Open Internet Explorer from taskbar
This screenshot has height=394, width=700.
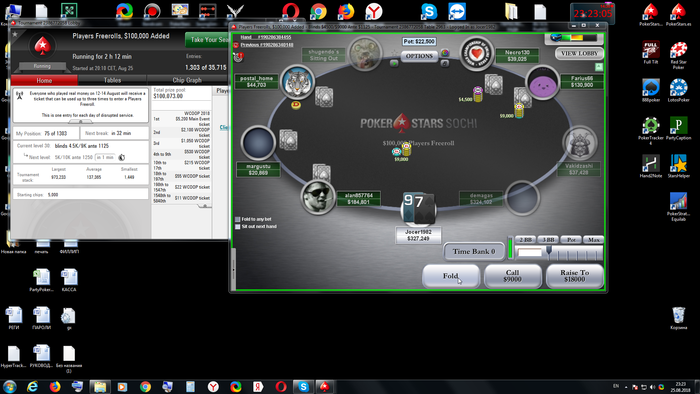[x=32, y=386]
